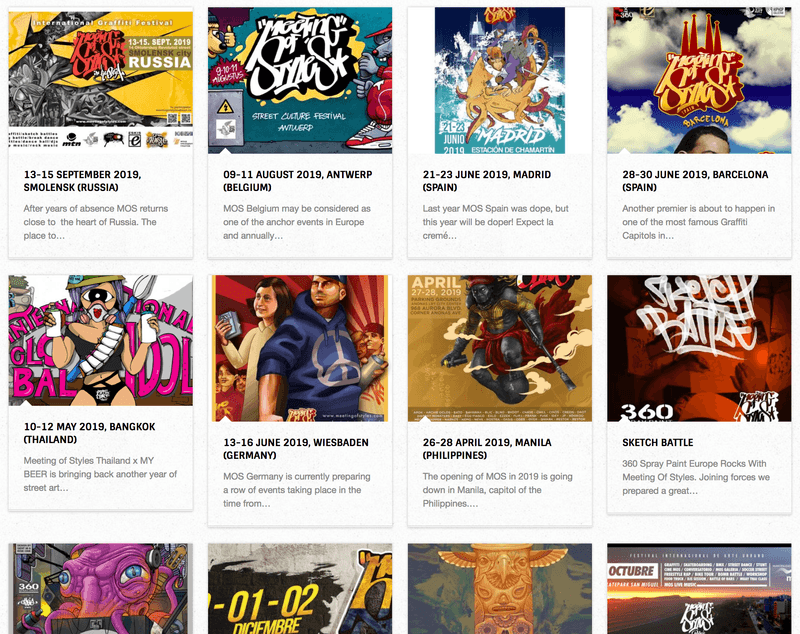Open the totem mask poster thumbnail
The image size is (800, 634).
point(499,589)
